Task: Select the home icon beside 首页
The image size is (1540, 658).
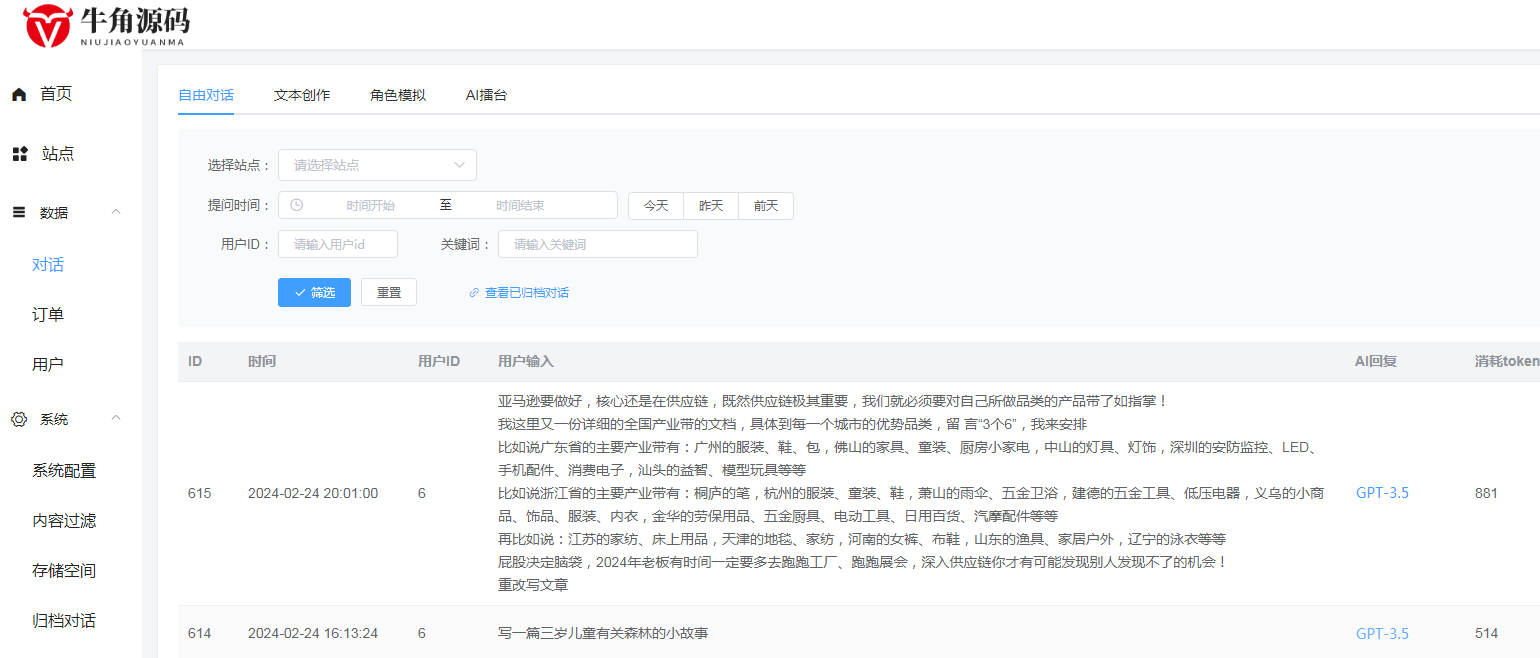Action: (18, 93)
